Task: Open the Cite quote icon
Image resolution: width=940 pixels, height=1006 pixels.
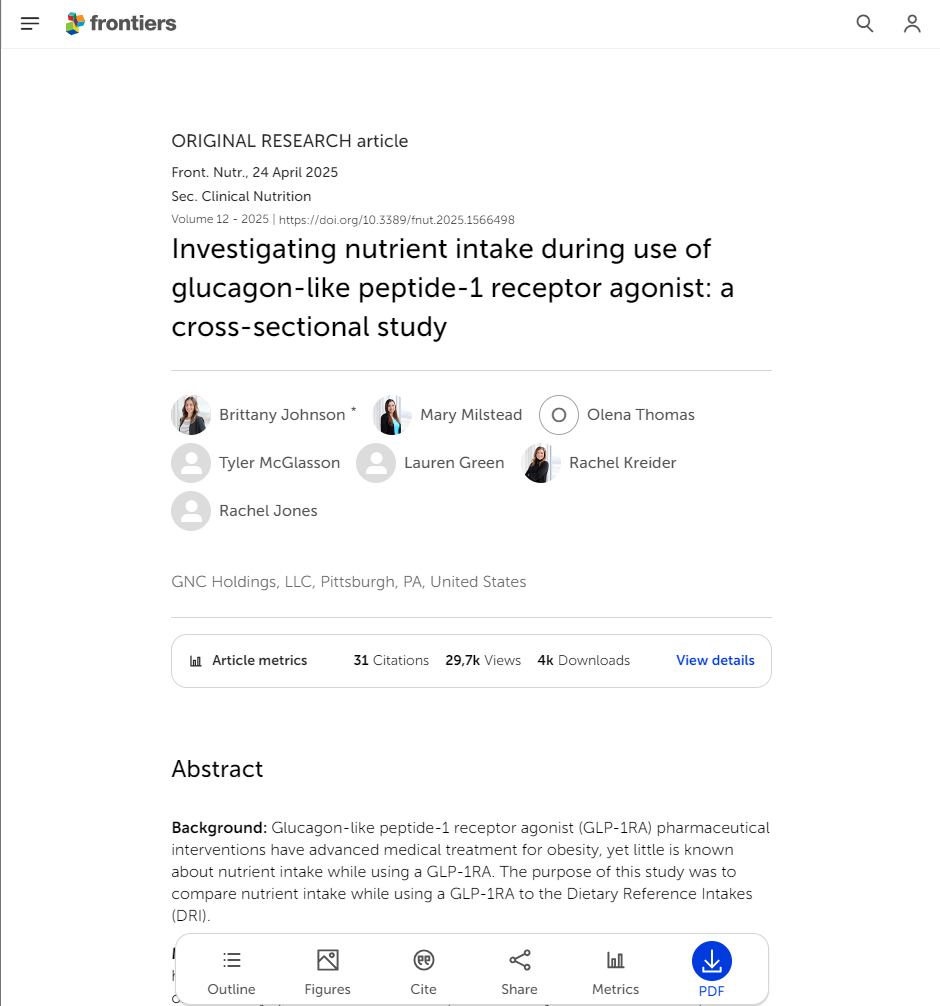Action: 423,960
